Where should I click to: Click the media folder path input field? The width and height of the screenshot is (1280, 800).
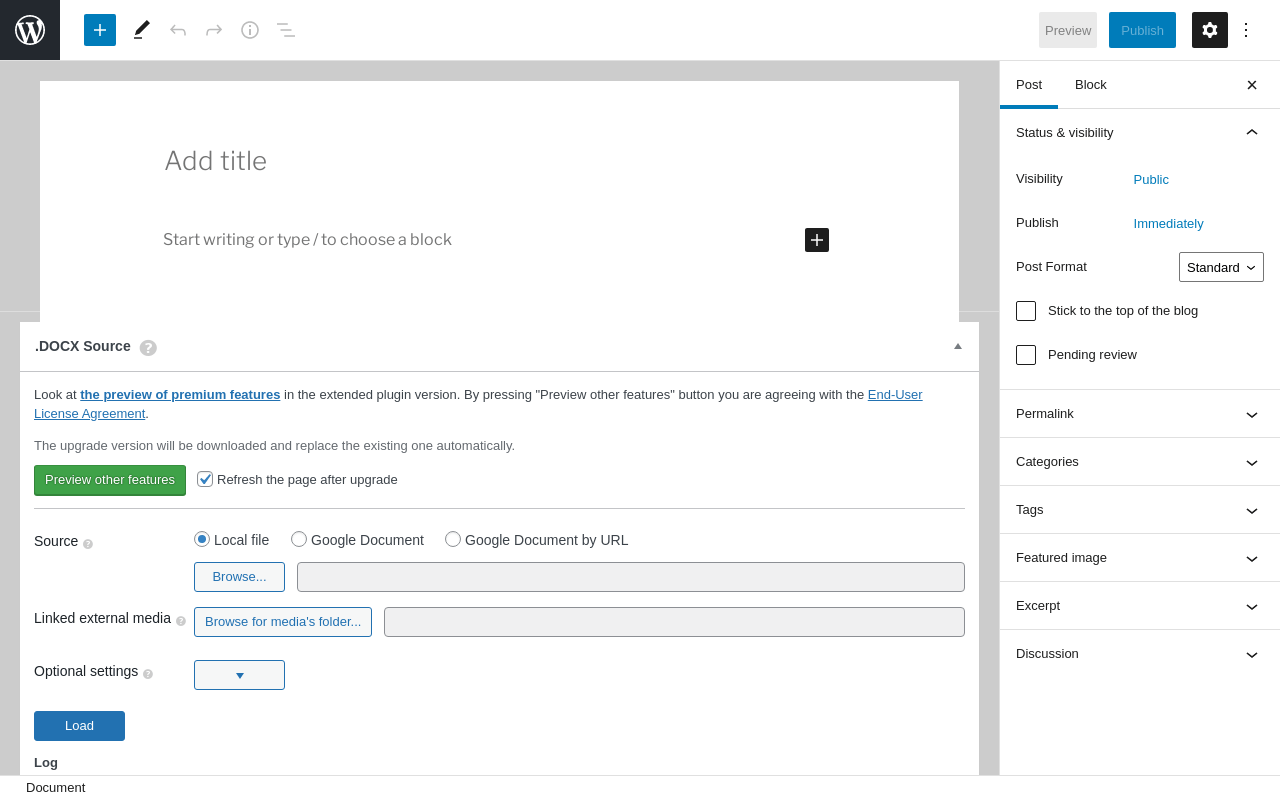tap(674, 622)
